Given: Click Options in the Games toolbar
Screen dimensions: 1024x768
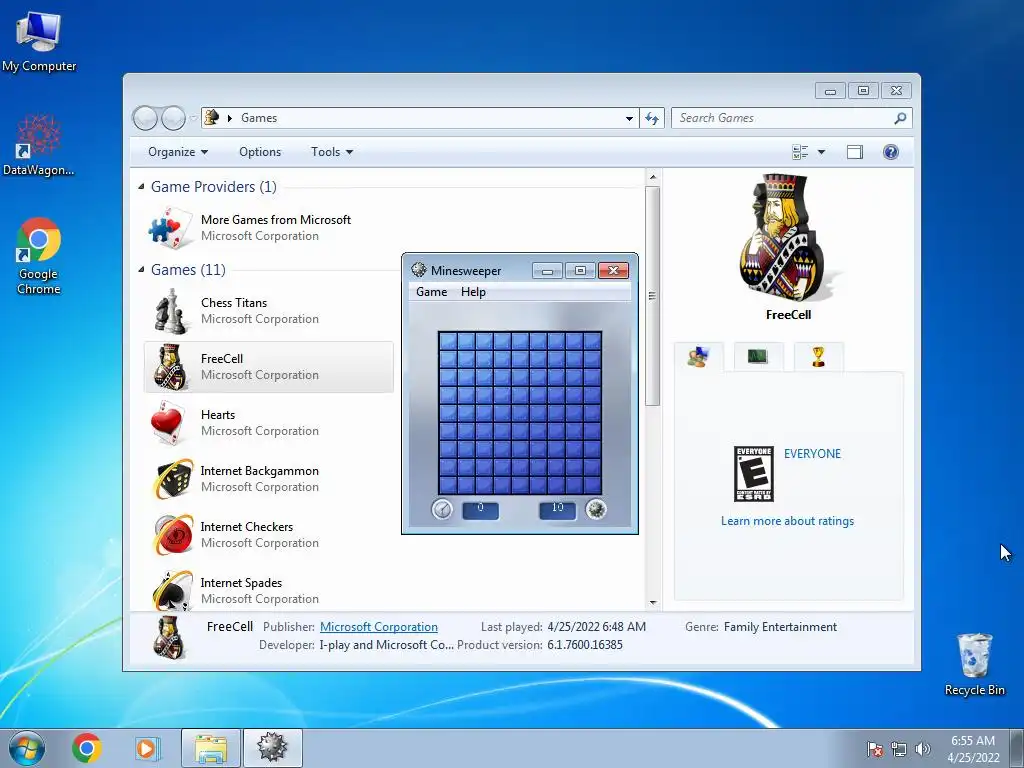Looking at the screenshot, I should coord(260,152).
